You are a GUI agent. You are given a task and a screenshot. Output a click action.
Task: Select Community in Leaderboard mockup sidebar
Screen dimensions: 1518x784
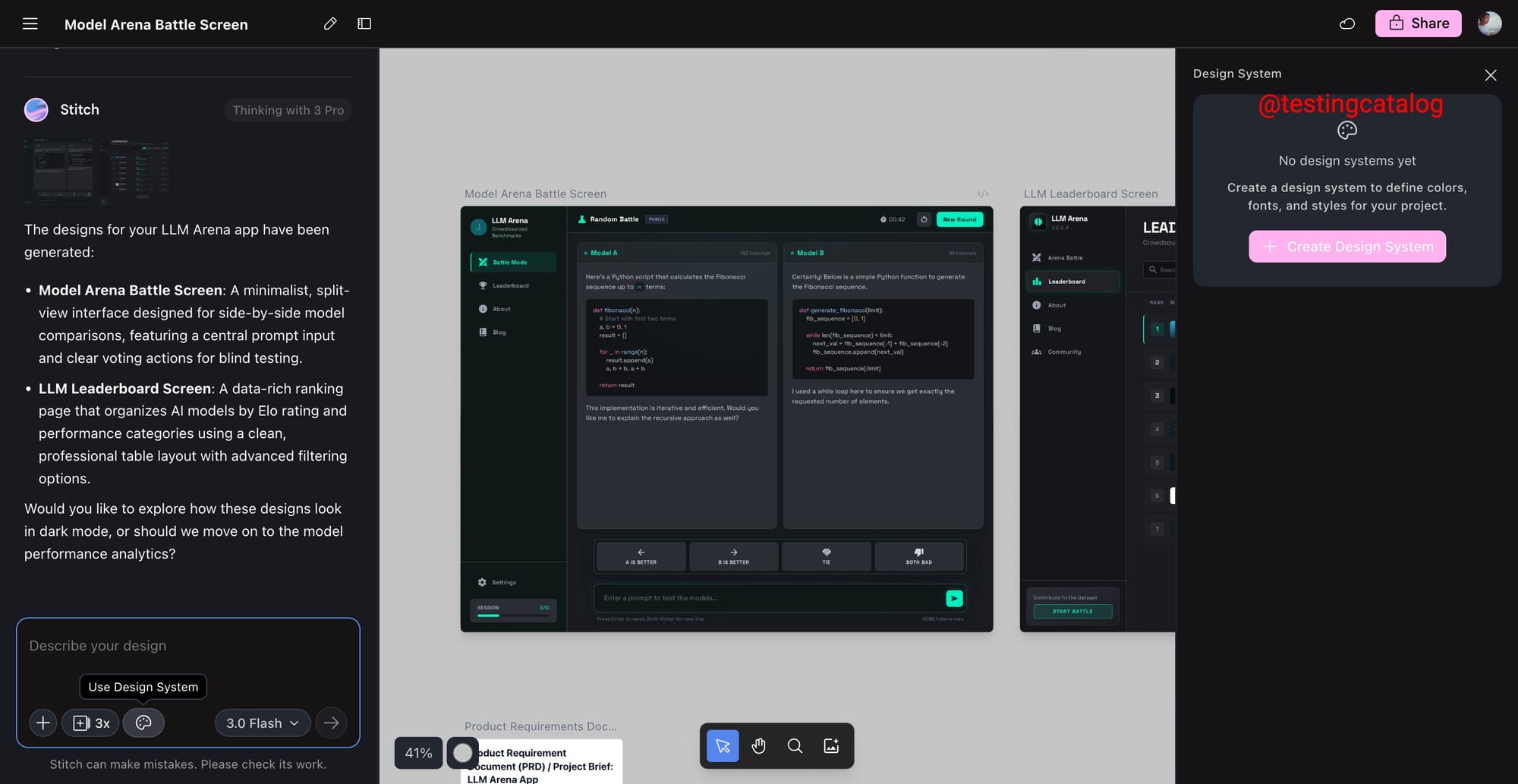(x=1072, y=352)
